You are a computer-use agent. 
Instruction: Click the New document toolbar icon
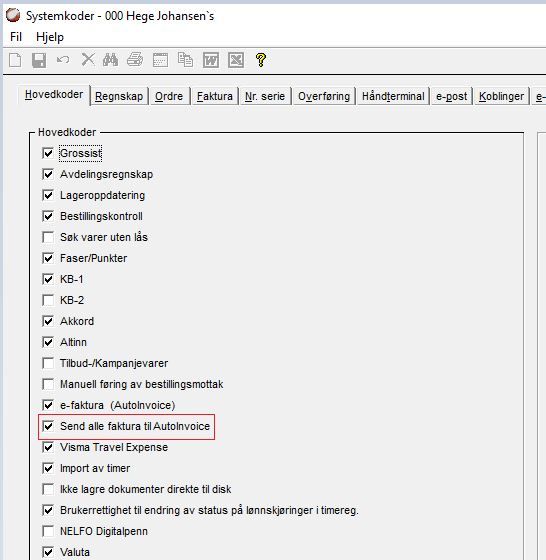click(x=15, y=60)
